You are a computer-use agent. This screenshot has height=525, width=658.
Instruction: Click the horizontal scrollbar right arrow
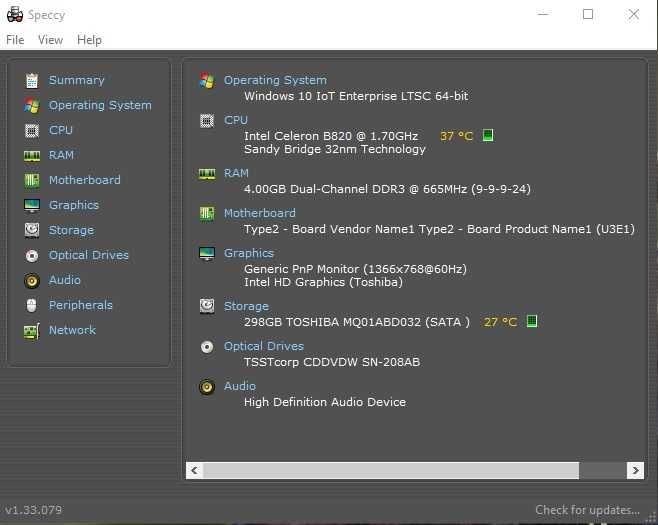[x=635, y=470]
